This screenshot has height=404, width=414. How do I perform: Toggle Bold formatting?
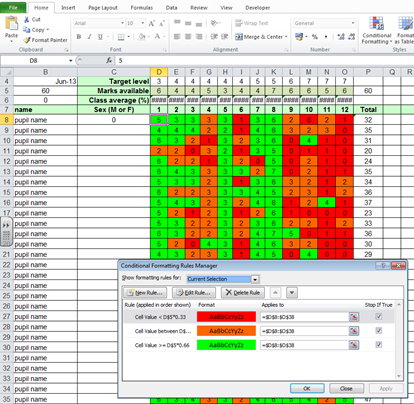coord(79,37)
